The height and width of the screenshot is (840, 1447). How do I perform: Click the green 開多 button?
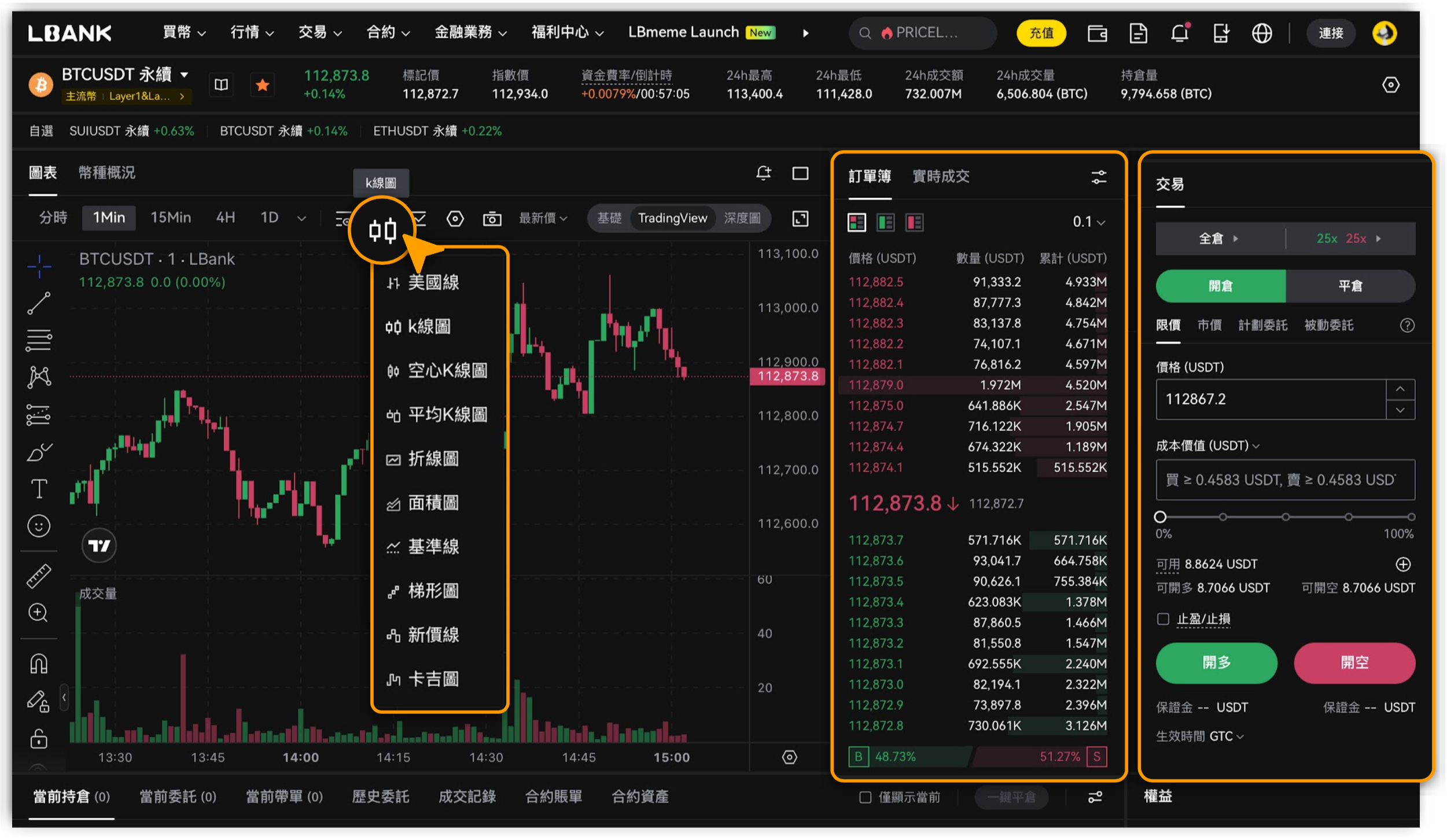click(x=1216, y=662)
